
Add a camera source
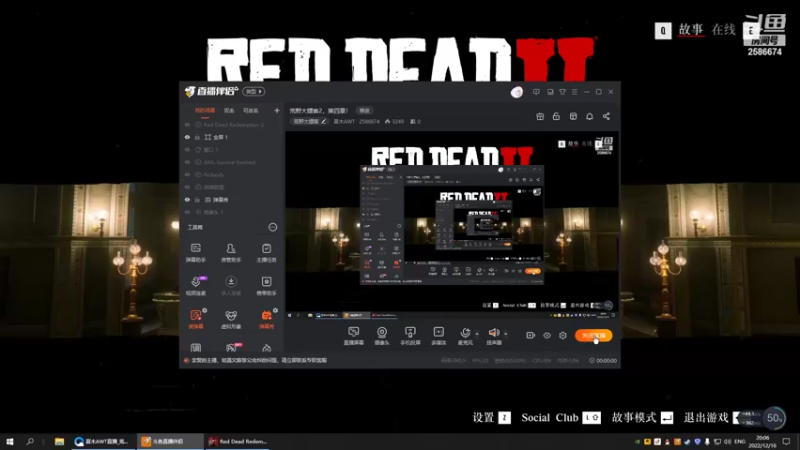tap(382, 336)
